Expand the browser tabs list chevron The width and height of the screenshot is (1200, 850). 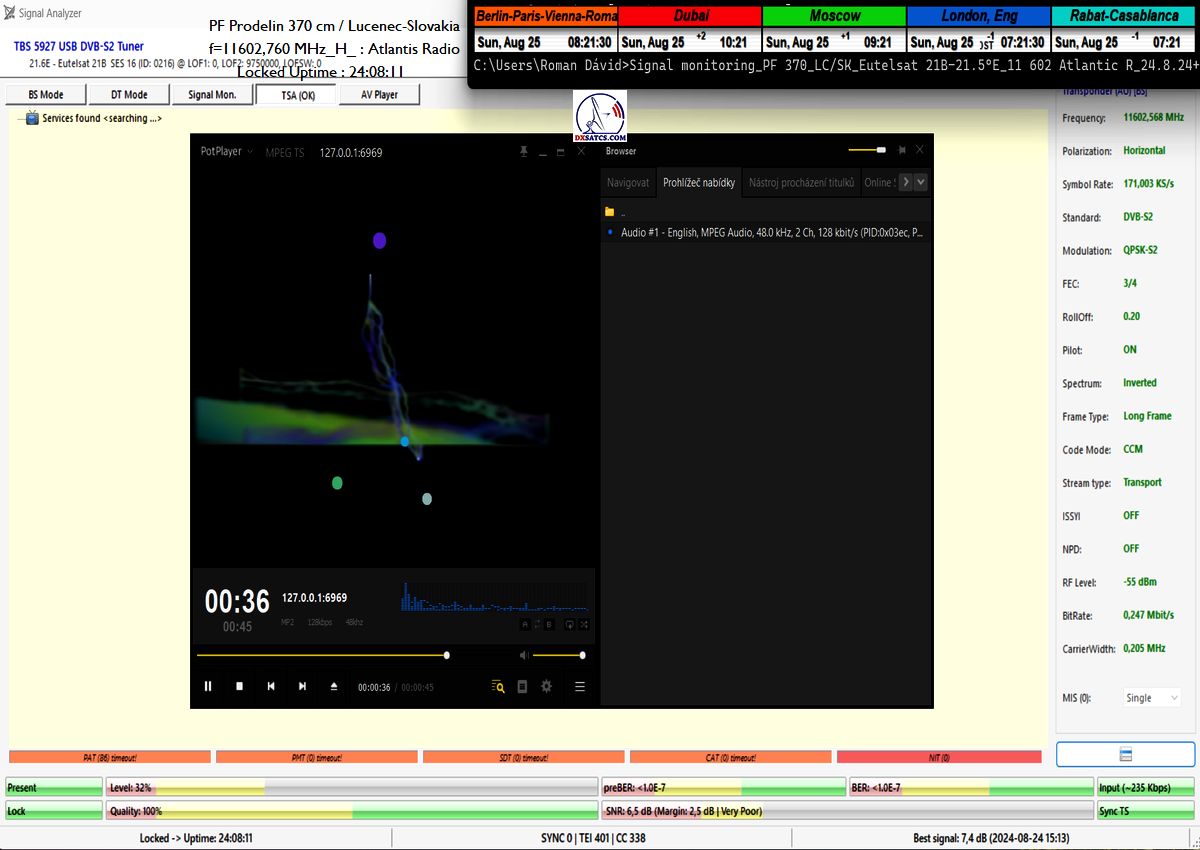[x=920, y=182]
